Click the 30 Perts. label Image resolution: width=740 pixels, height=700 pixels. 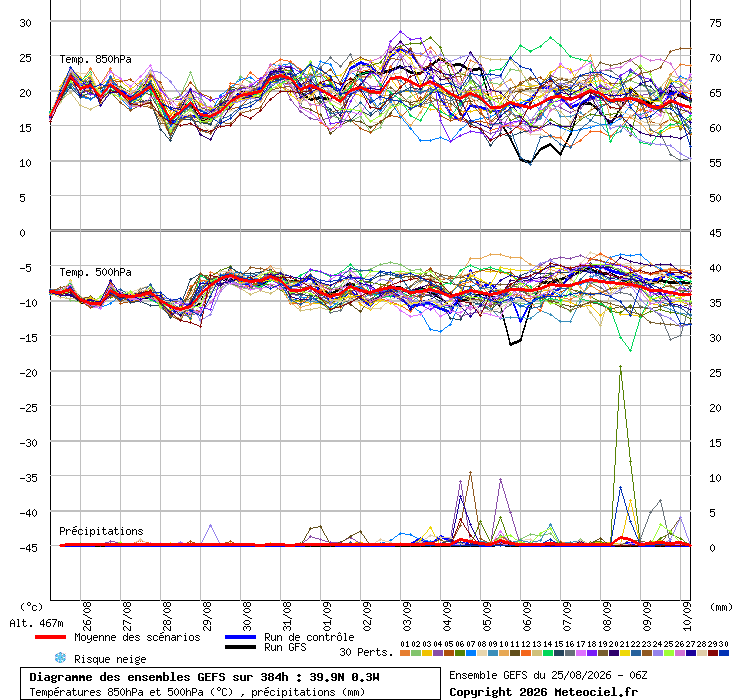coord(366,652)
